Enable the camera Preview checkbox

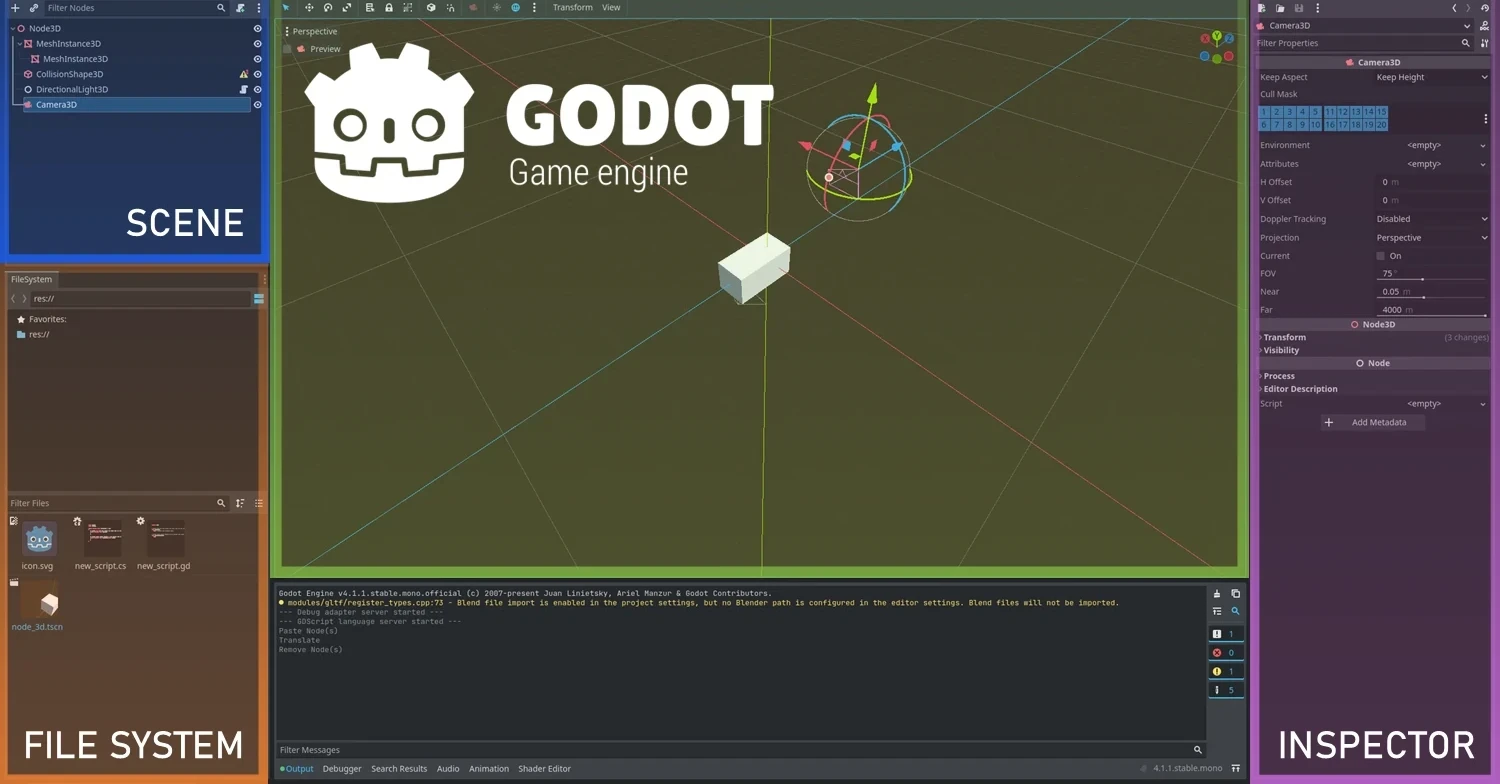pyautogui.click(x=288, y=49)
